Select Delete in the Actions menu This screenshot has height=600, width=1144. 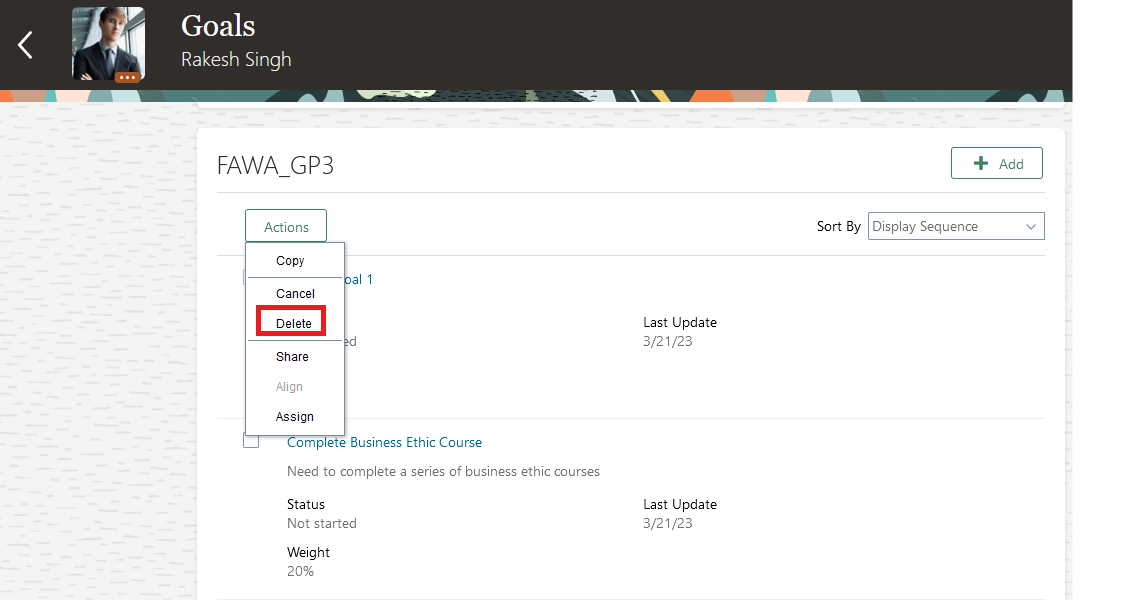tap(293, 323)
